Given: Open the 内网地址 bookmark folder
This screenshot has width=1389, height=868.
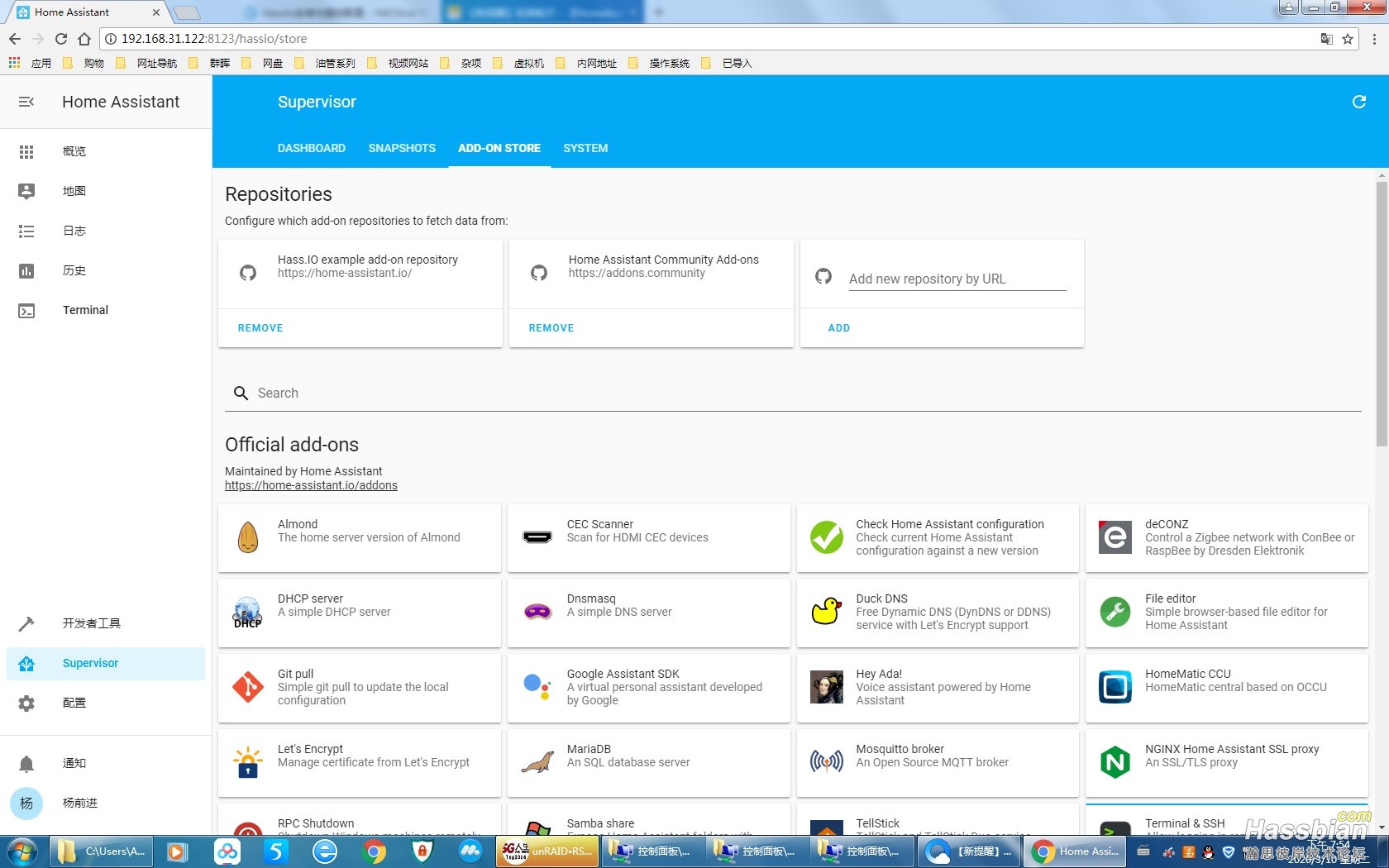Looking at the screenshot, I should pos(588,63).
